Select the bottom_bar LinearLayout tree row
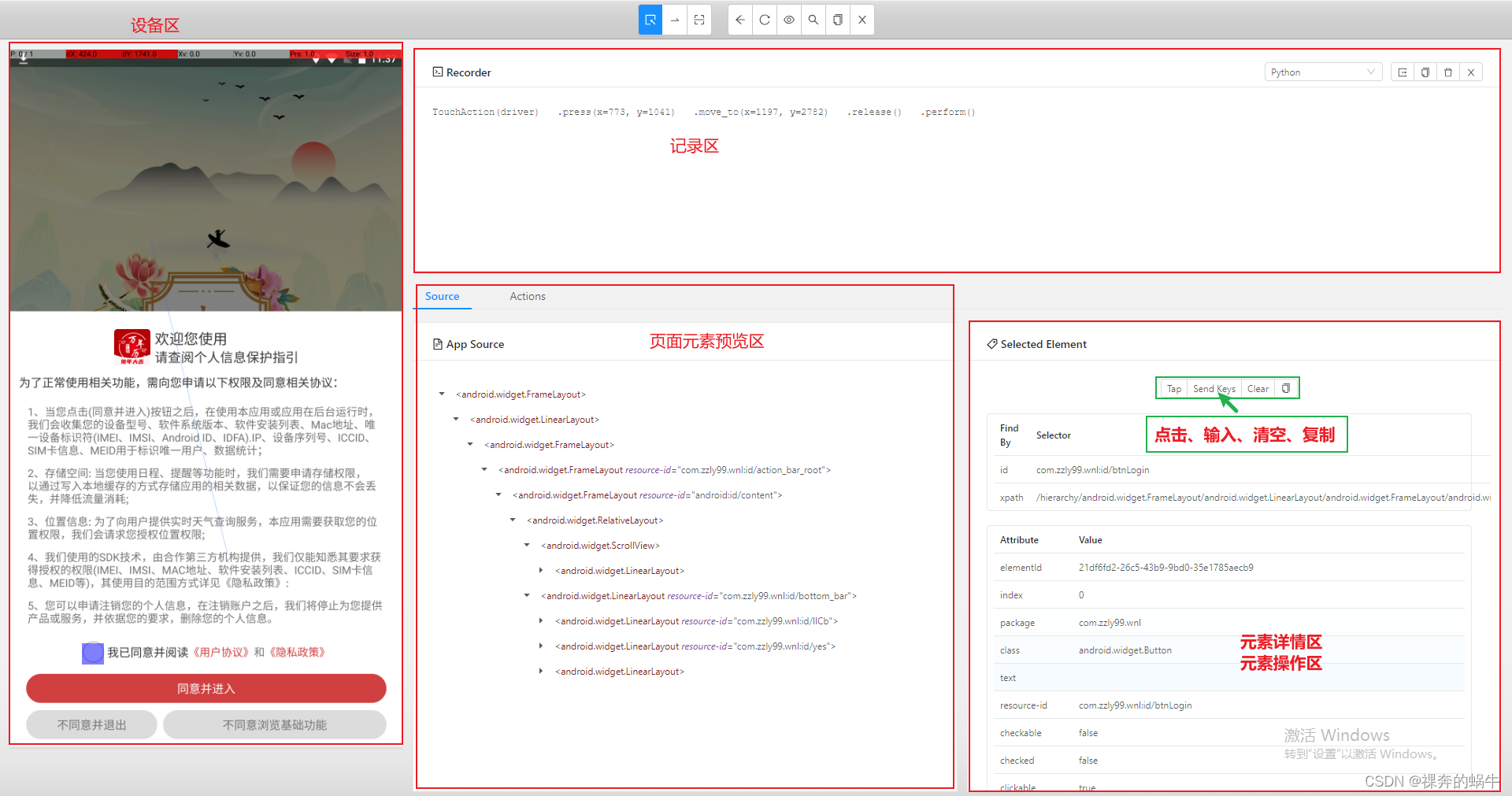Image resolution: width=1512 pixels, height=796 pixels. click(699, 596)
